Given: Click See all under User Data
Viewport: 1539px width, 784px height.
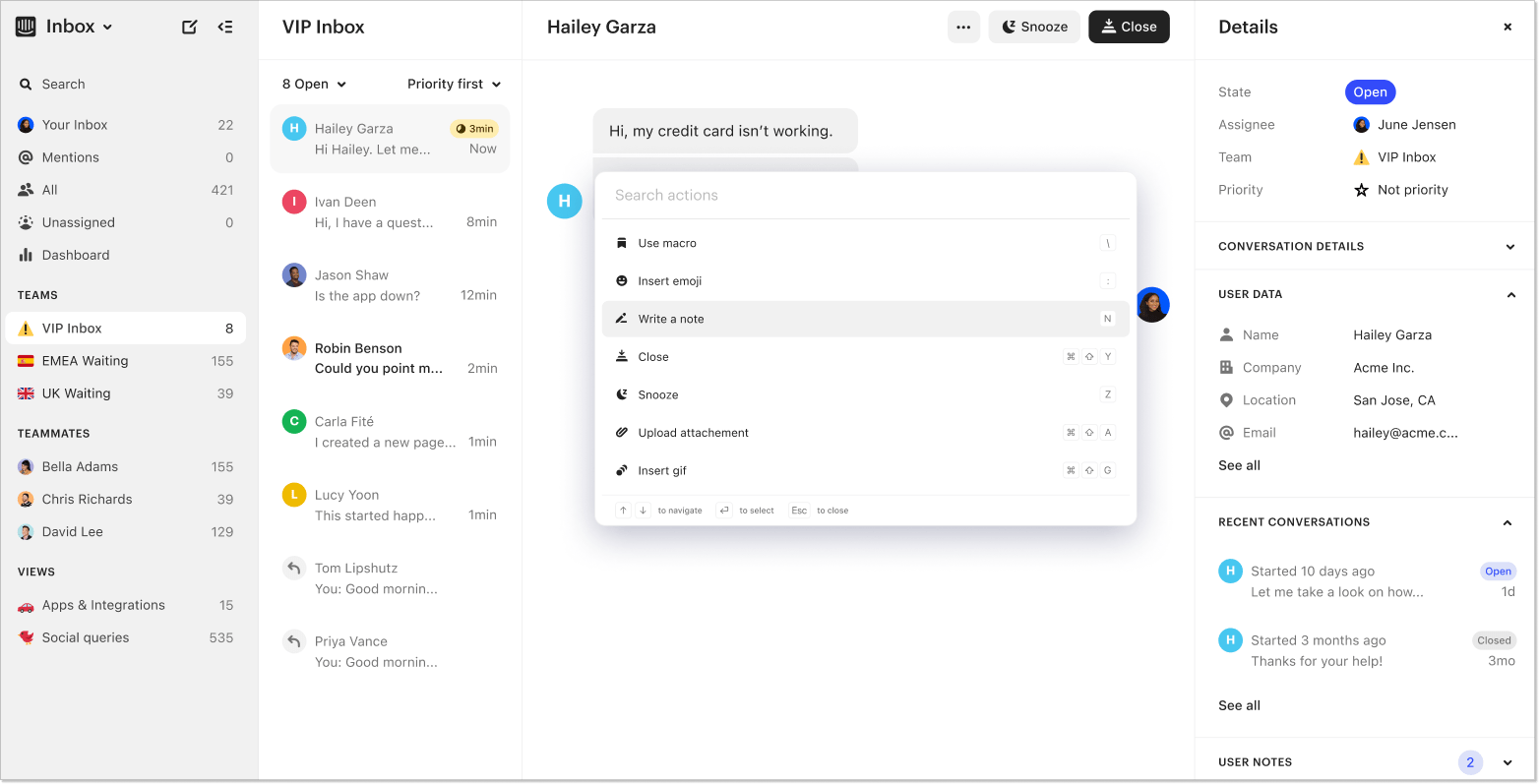Looking at the screenshot, I should click(1239, 465).
